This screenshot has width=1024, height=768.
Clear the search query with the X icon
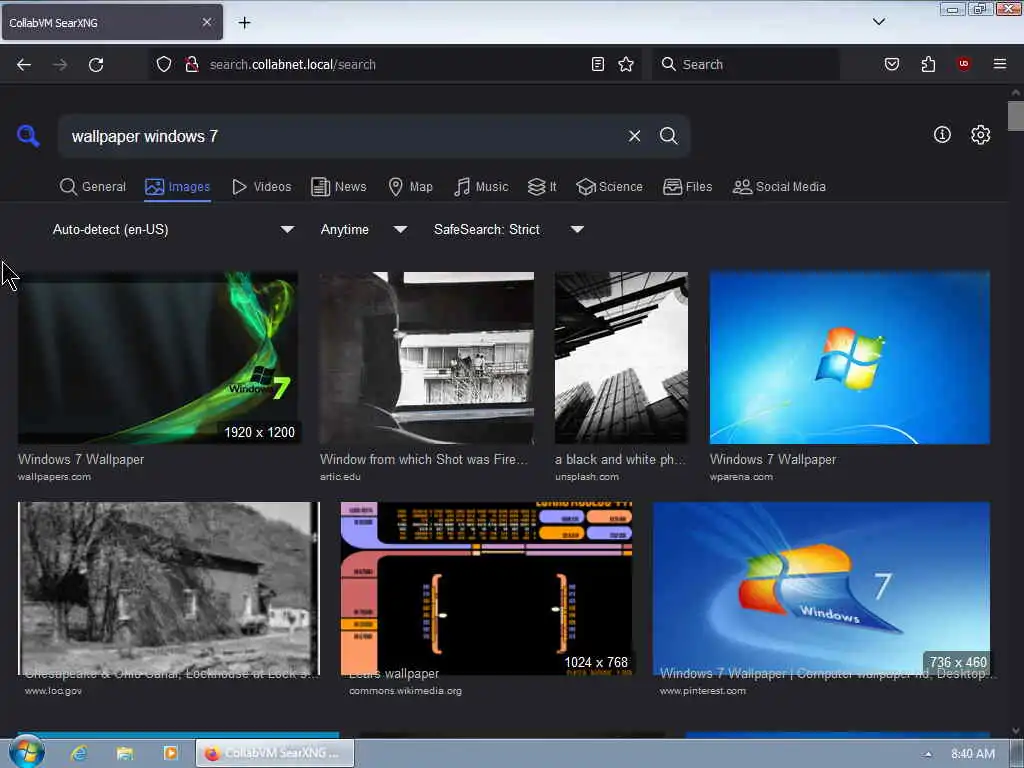click(634, 136)
